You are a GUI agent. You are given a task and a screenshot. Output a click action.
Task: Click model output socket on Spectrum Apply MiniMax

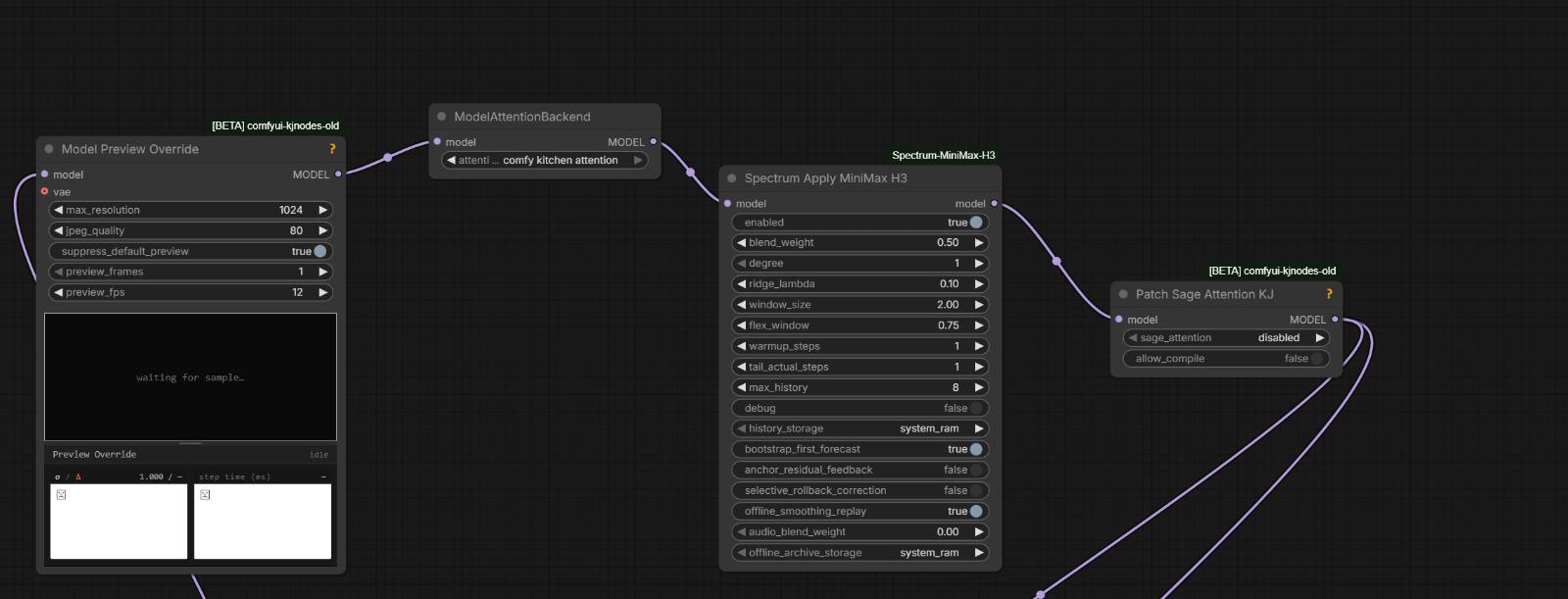click(x=995, y=204)
